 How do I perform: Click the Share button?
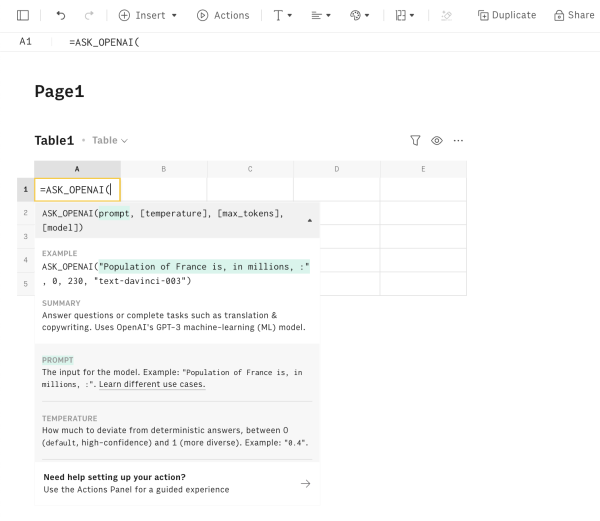574,15
